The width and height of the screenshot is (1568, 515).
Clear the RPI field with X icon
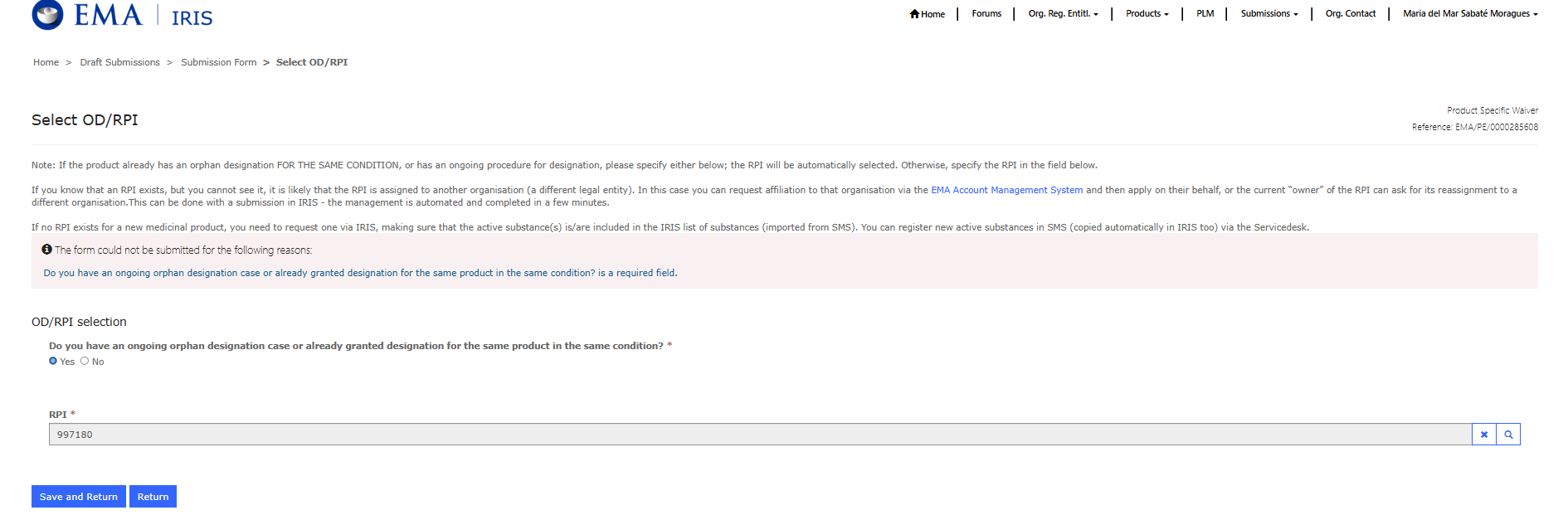(1483, 435)
